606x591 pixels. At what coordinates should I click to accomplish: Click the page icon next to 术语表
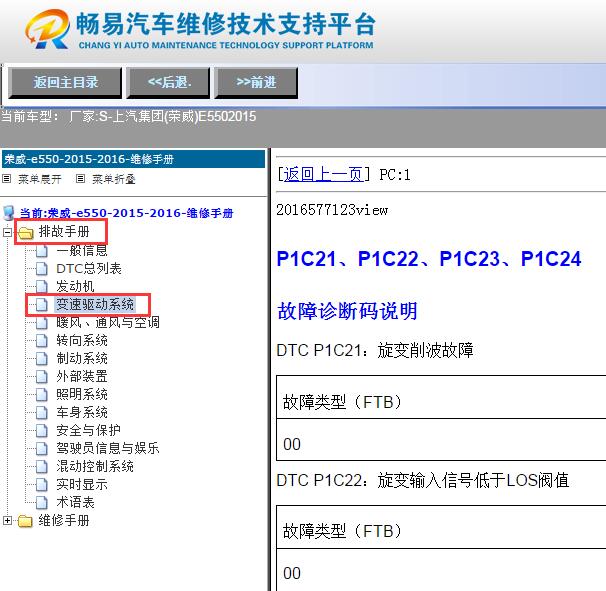[41, 502]
